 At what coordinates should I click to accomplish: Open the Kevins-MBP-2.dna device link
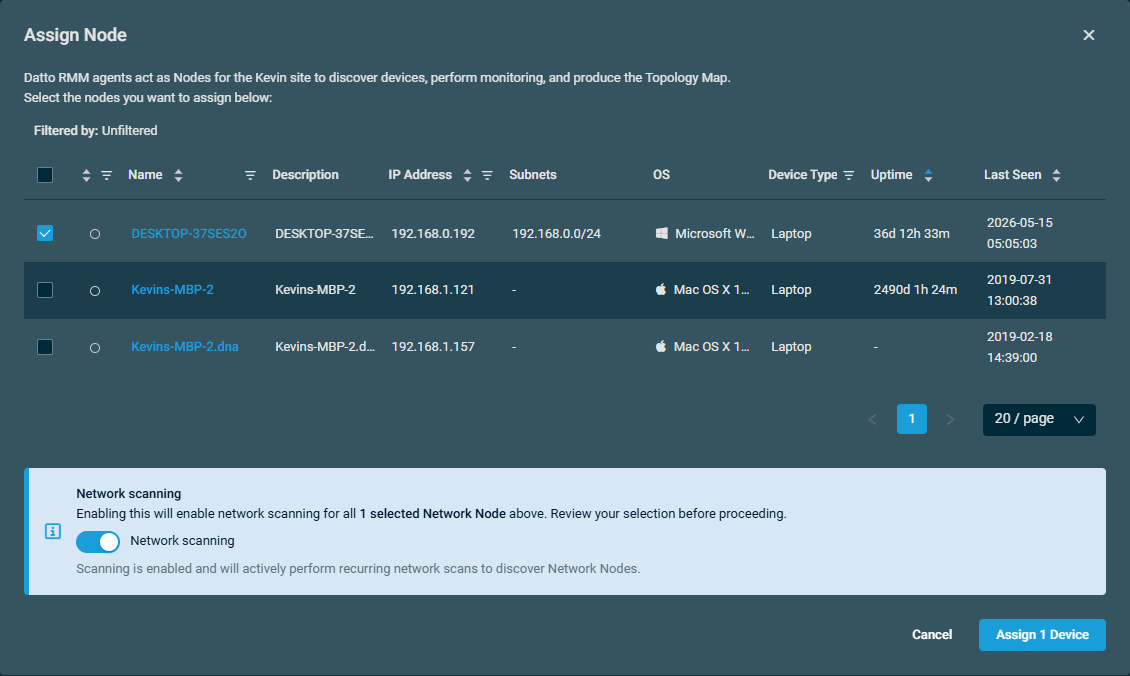pos(184,347)
